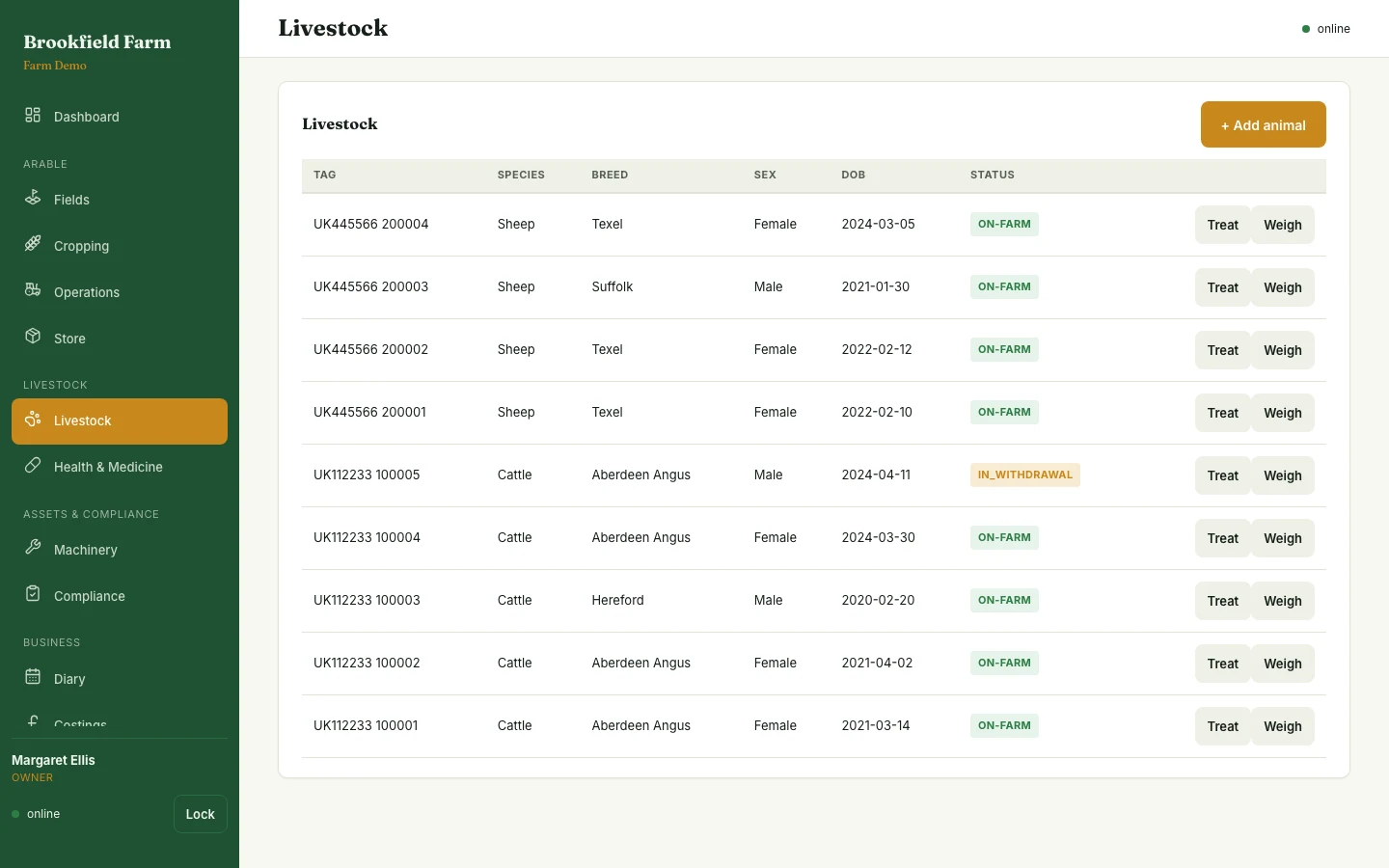The width and height of the screenshot is (1389, 868).
Task: Weigh sheep UK445566 200002
Action: pos(1283,350)
